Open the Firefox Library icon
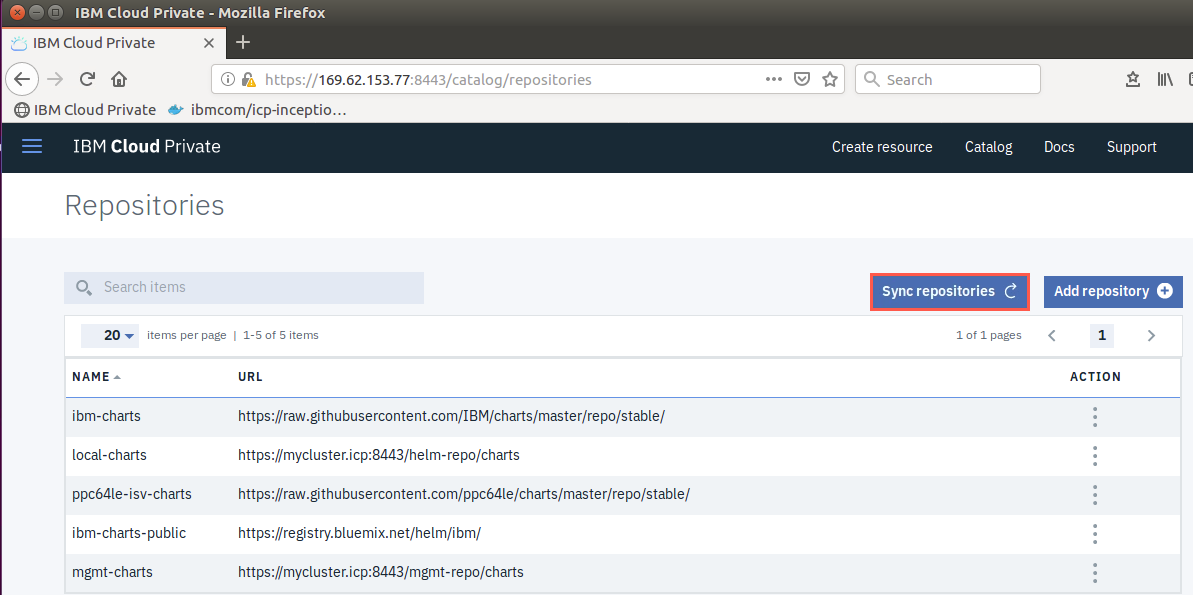This screenshot has height=595, width=1193. point(1166,79)
